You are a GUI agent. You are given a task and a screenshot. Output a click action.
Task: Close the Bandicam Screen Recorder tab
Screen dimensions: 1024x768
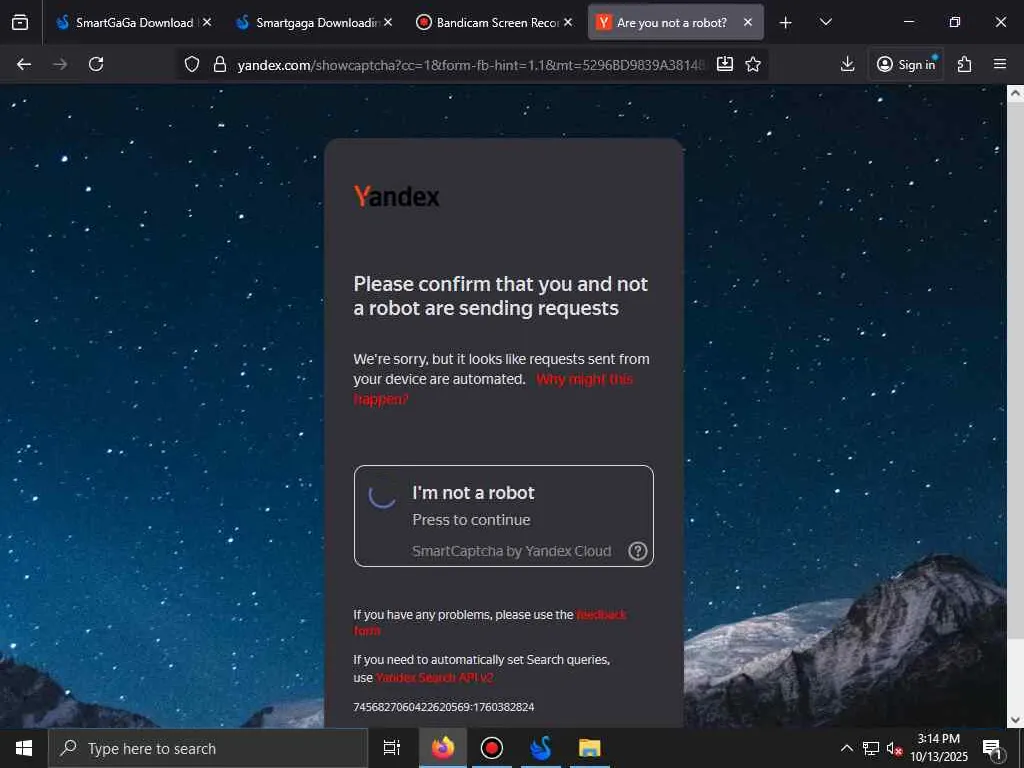click(568, 22)
